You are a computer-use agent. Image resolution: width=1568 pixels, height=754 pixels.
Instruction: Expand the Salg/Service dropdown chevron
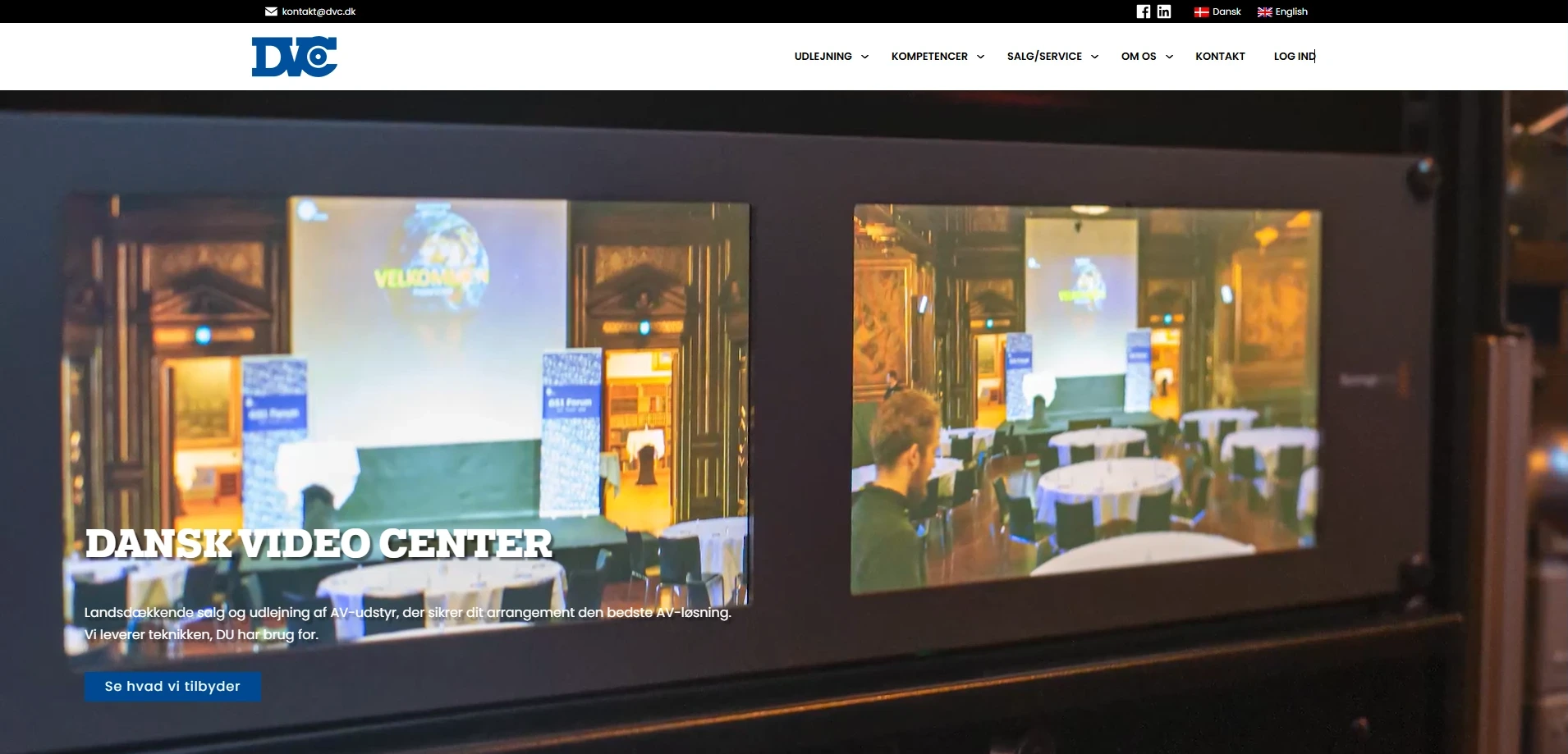coord(1094,57)
